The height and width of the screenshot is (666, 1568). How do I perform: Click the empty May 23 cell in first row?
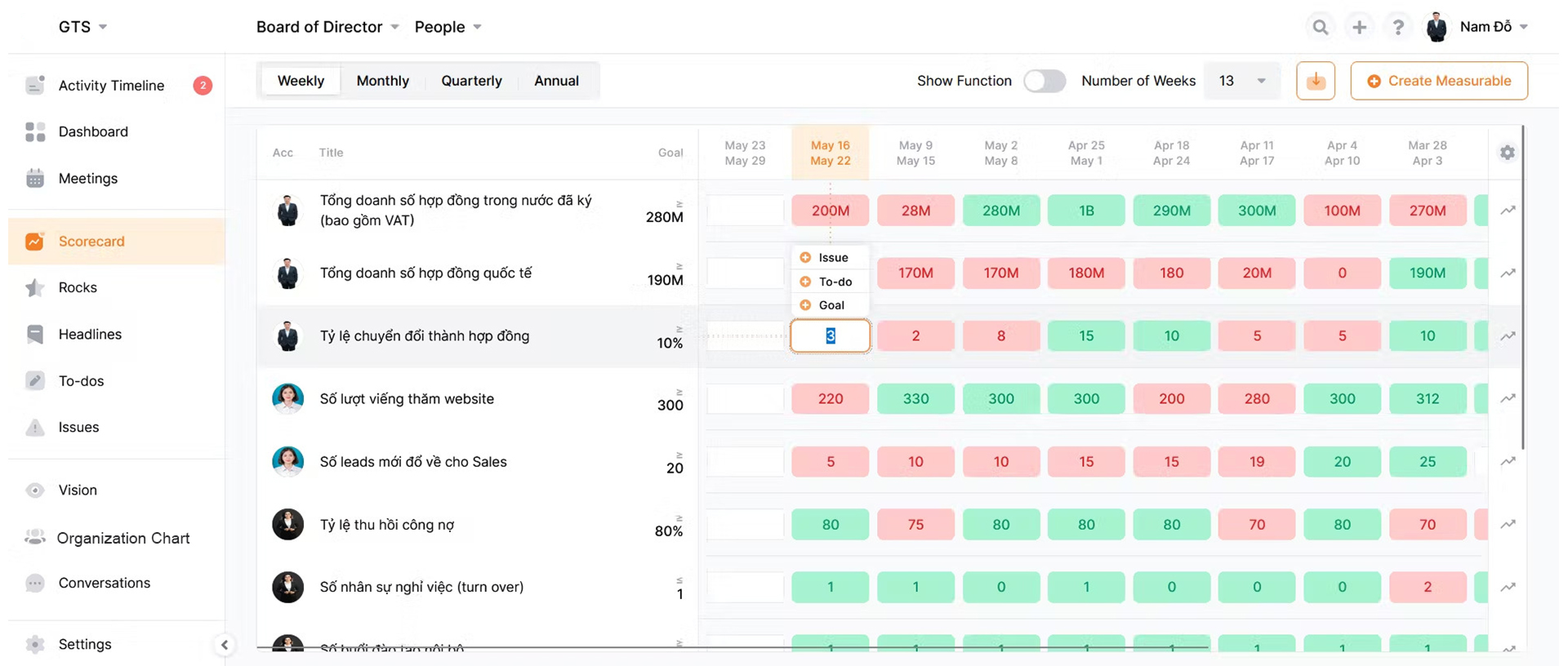point(745,211)
